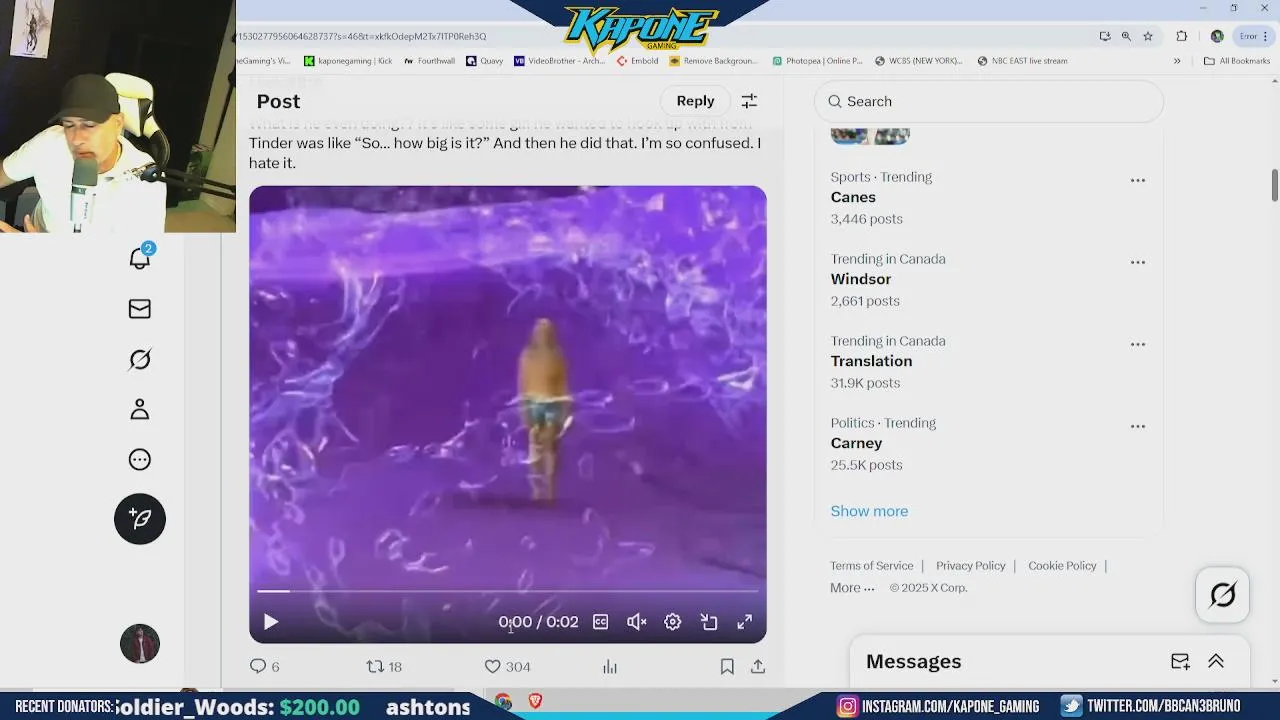Image resolution: width=1280 pixels, height=720 pixels.
Task: Expand the footer More menu
Action: (852, 588)
